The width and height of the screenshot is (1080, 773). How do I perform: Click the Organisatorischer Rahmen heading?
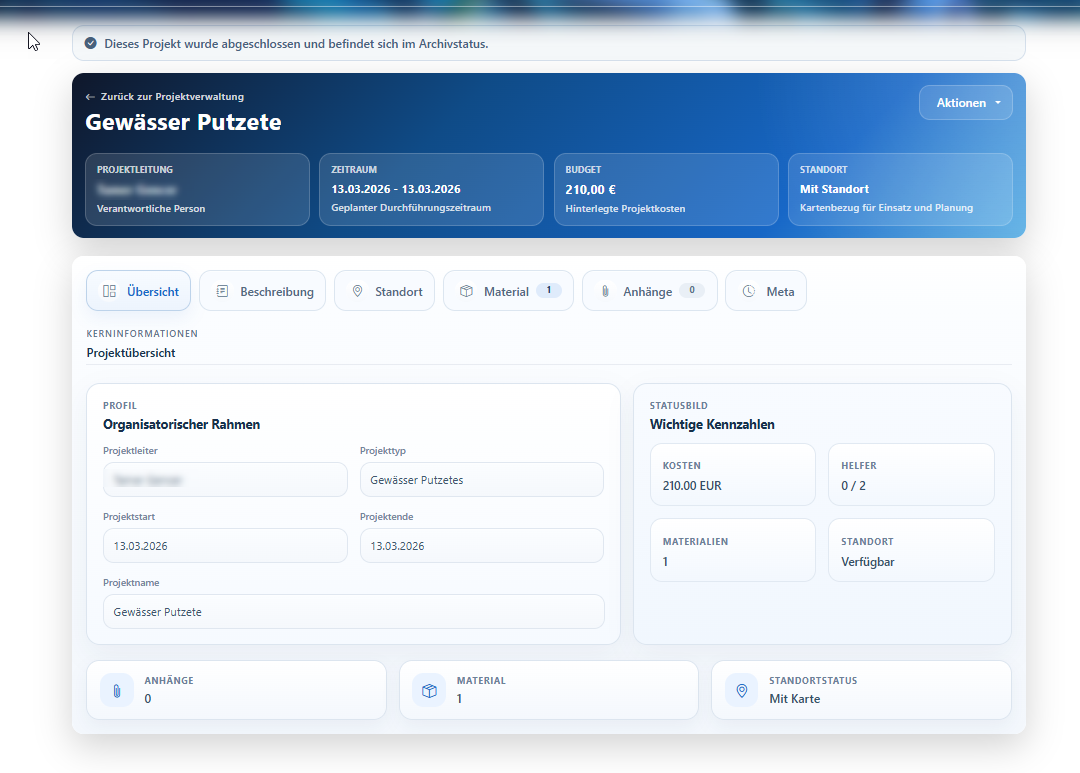click(x=182, y=424)
